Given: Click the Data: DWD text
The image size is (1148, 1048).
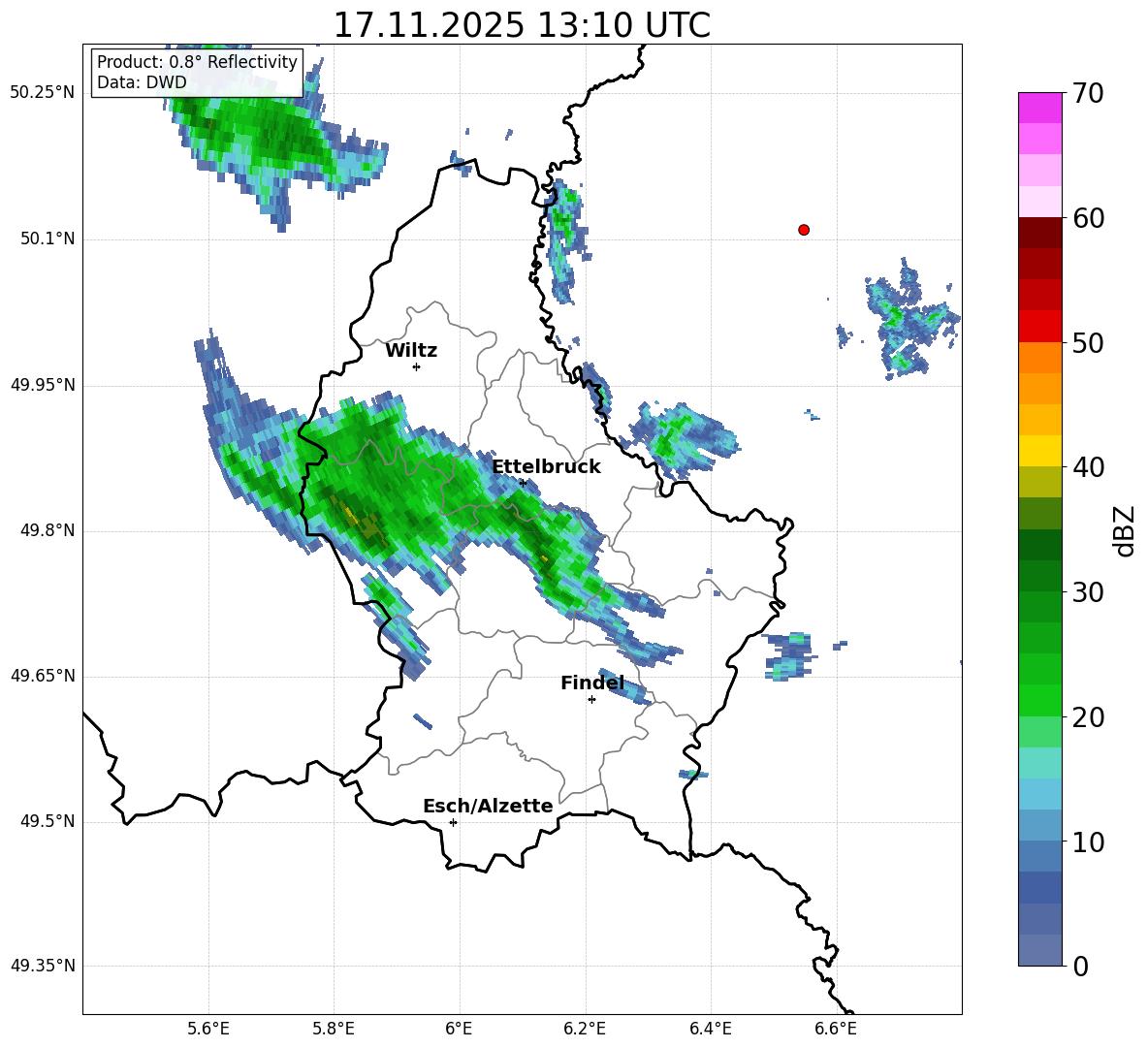Looking at the screenshot, I should [x=142, y=82].
